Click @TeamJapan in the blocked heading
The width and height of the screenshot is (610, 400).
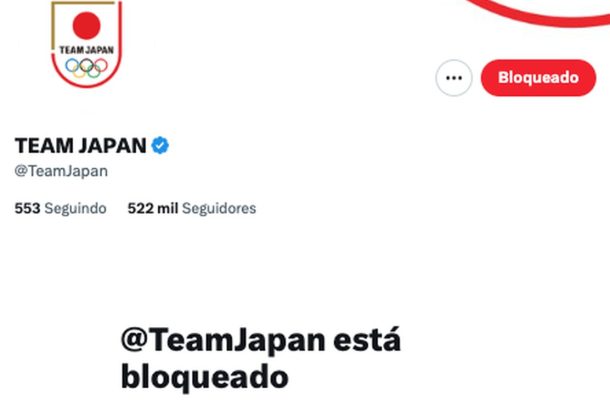[223, 340]
